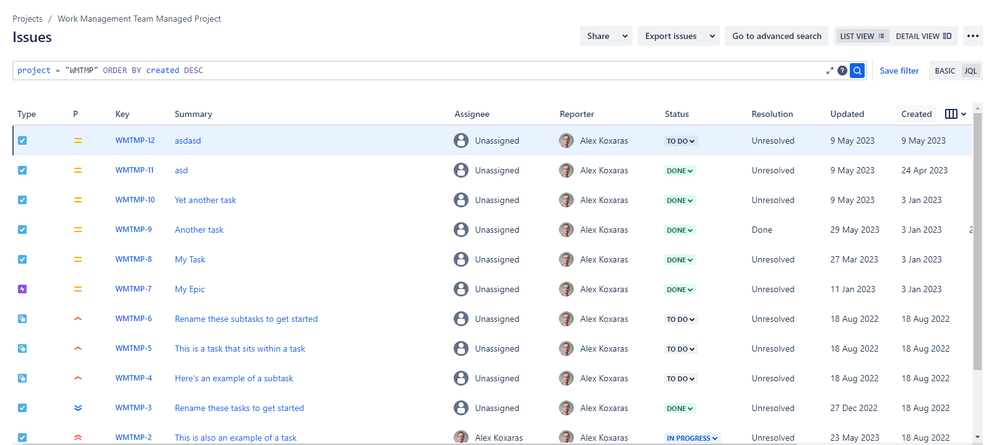This screenshot has width=999, height=445.
Task: Sort by the Resolution column header
Action: [772, 114]
